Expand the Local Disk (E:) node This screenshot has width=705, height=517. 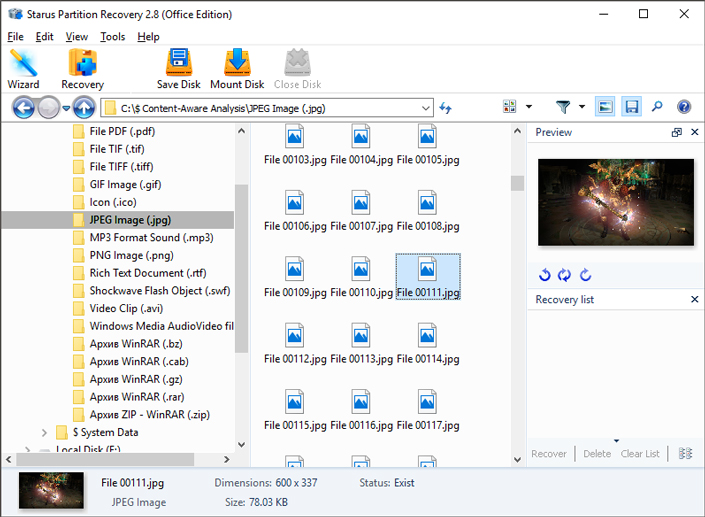point(27,449)
